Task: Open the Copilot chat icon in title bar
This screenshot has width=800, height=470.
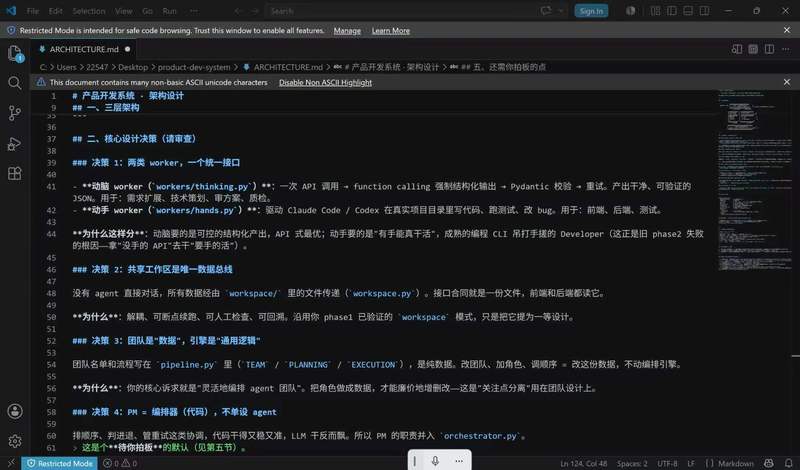Action: 546,11
